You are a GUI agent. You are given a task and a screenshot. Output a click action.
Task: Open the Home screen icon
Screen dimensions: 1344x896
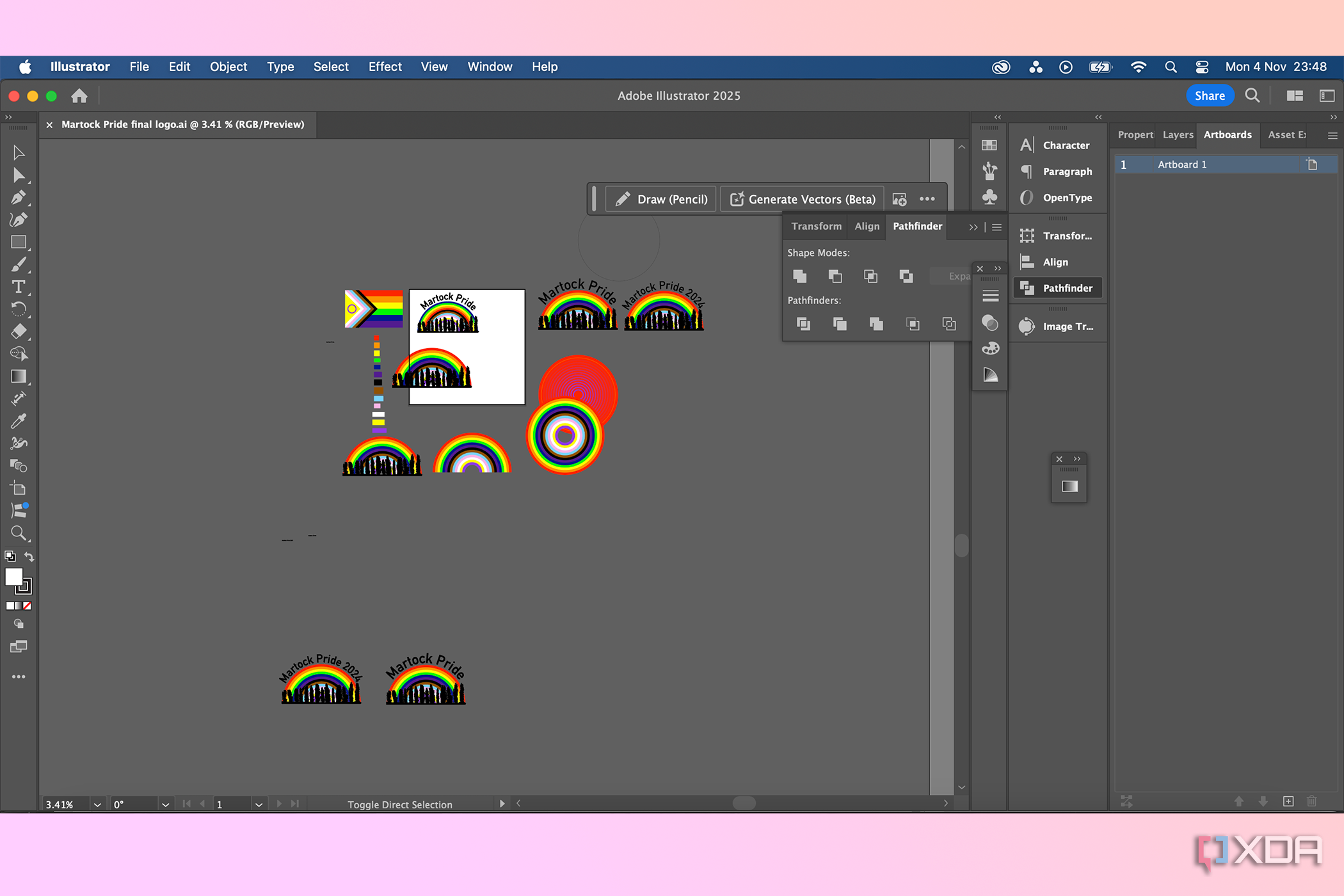coord(79,96)
